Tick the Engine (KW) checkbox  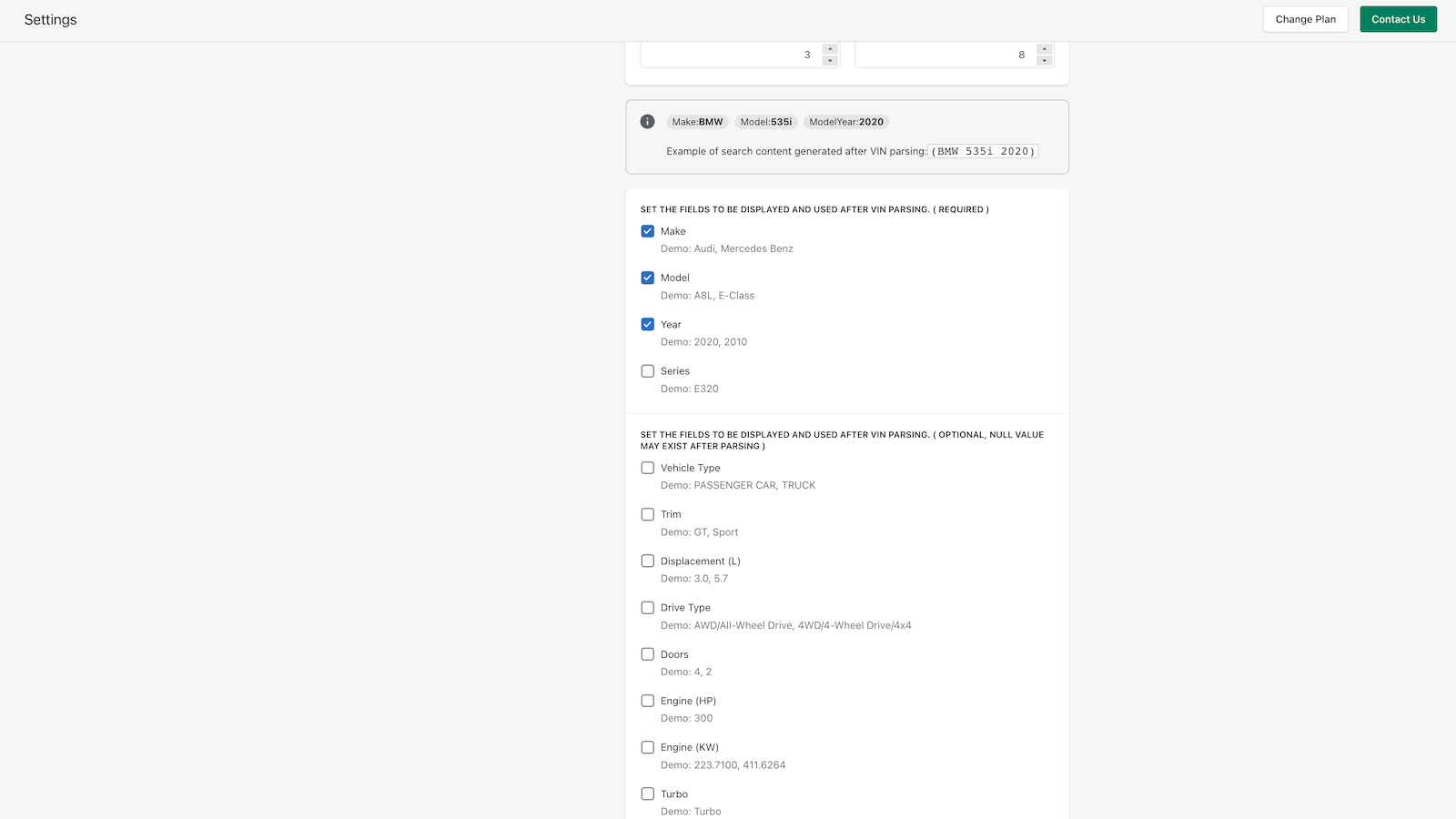(x=648, y=747)
